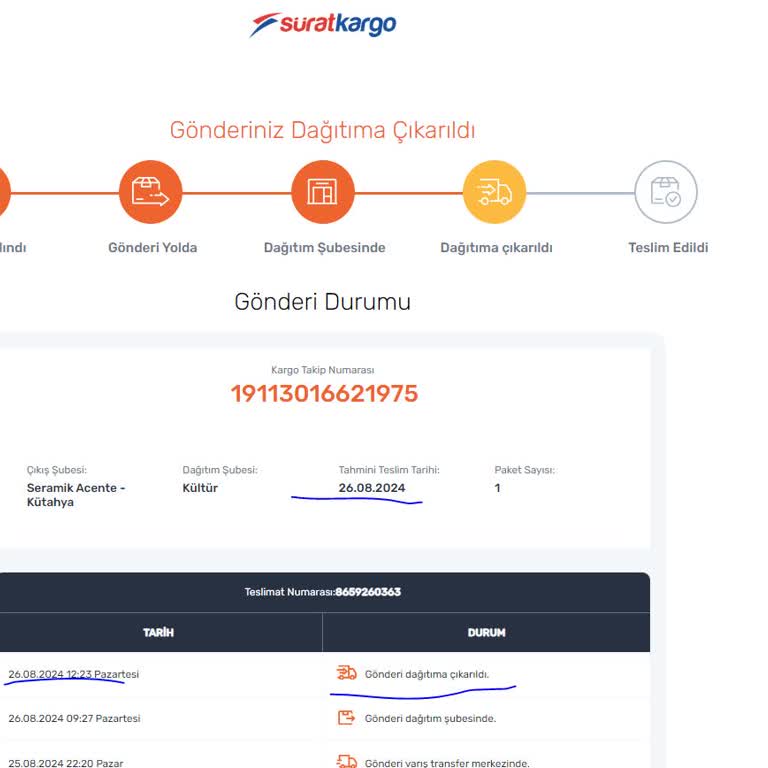Select delivery number 8659260363
768x768 pixels.
click(368, 592)
